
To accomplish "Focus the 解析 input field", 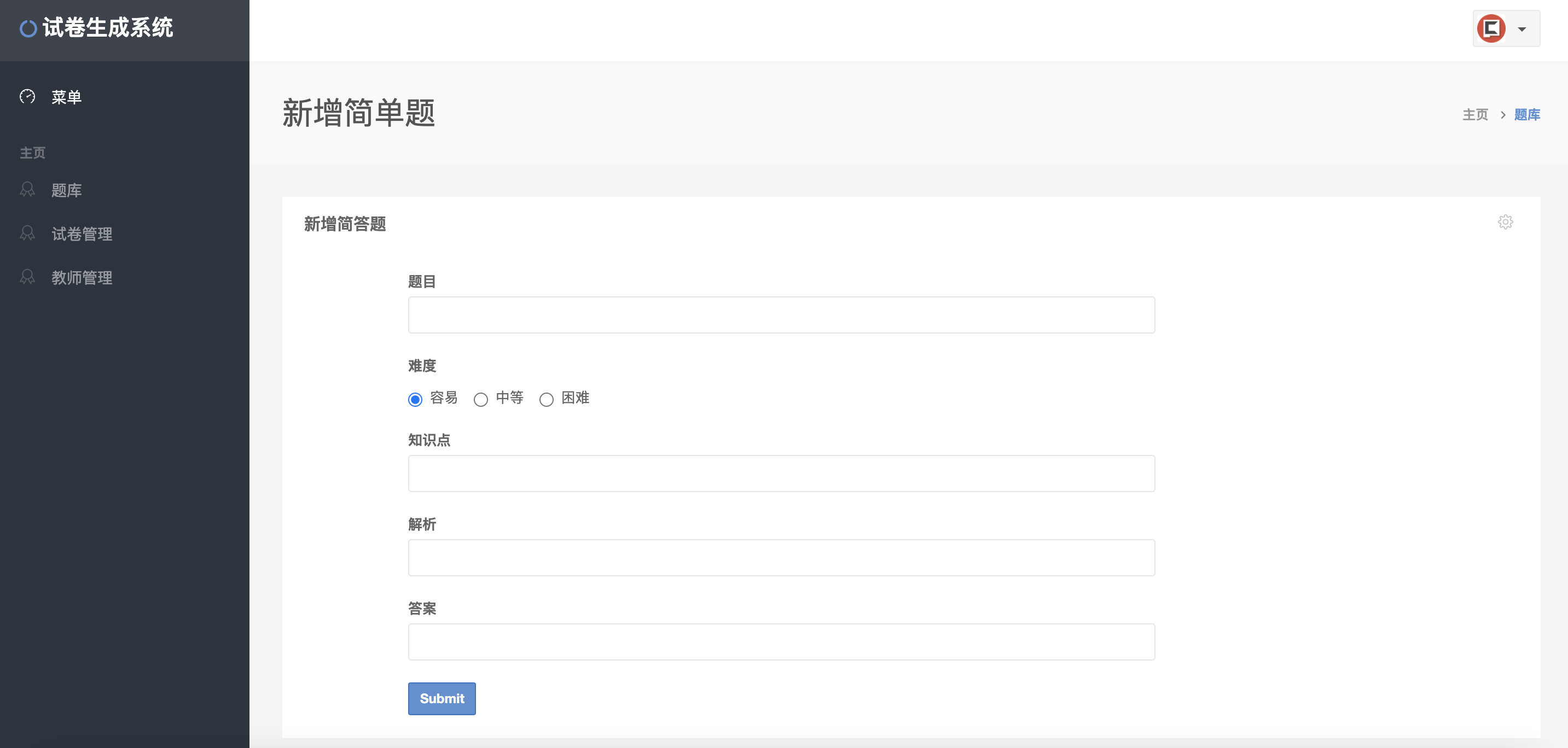I will coord(782,558).
